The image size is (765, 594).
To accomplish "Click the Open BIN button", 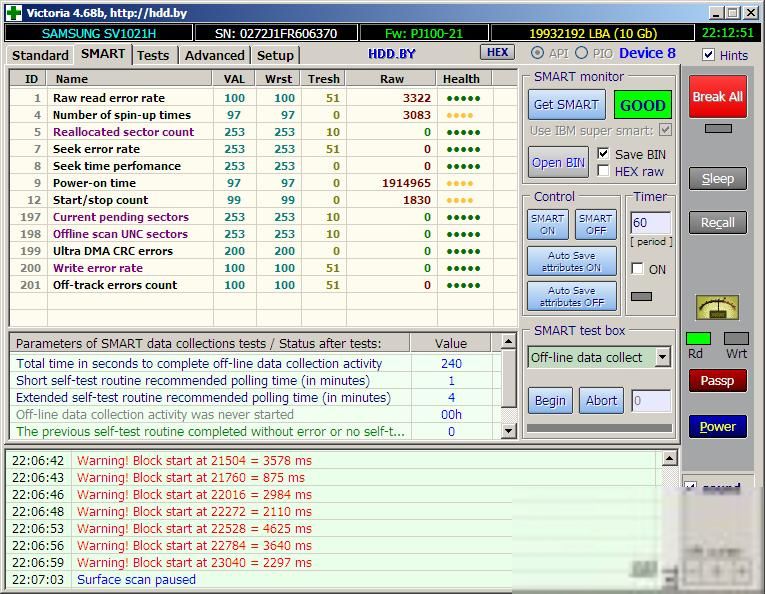I will 558,162.
